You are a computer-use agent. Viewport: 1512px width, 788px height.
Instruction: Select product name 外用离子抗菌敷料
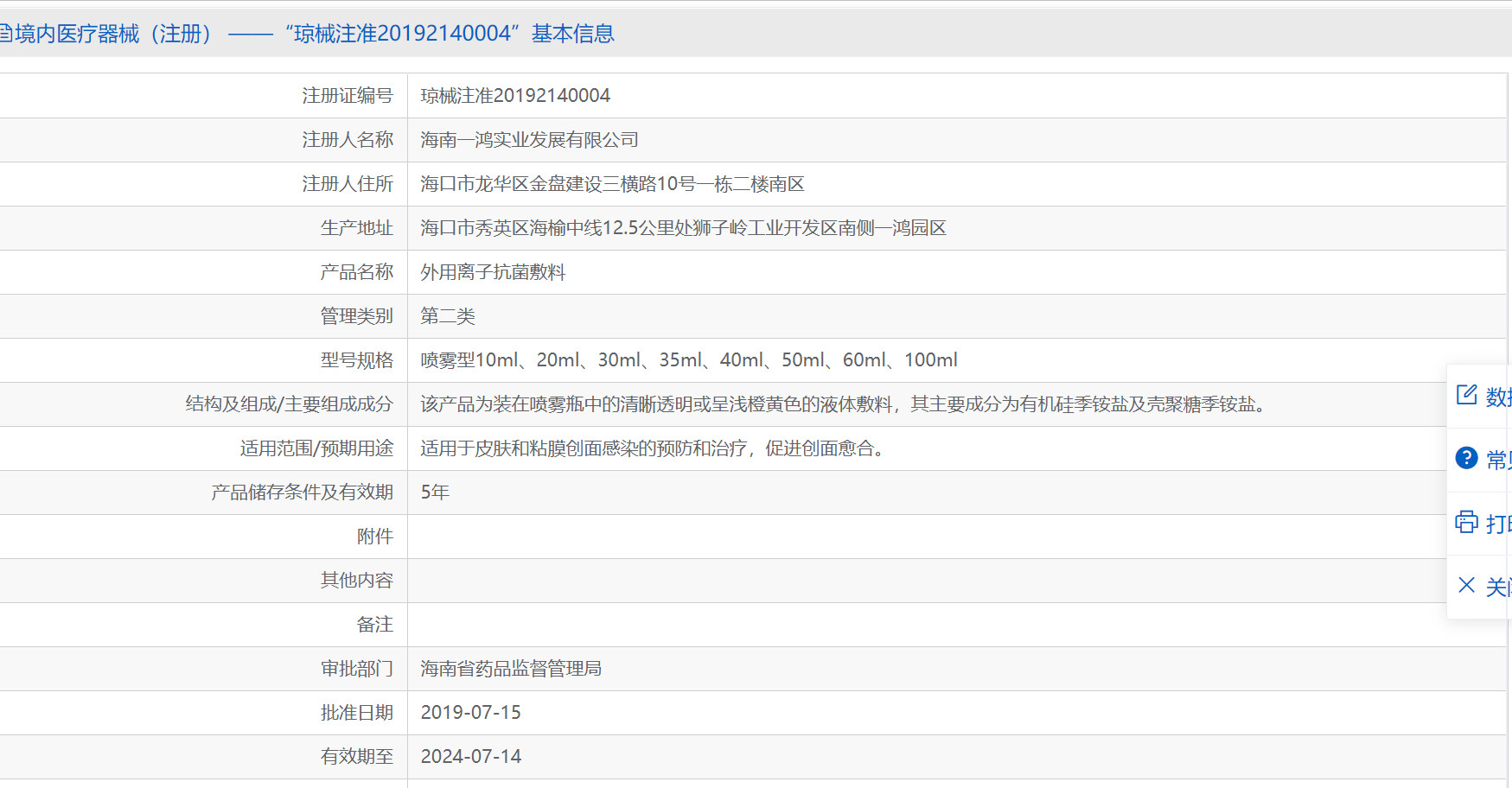pyautogui.click(x=493, y=272)
